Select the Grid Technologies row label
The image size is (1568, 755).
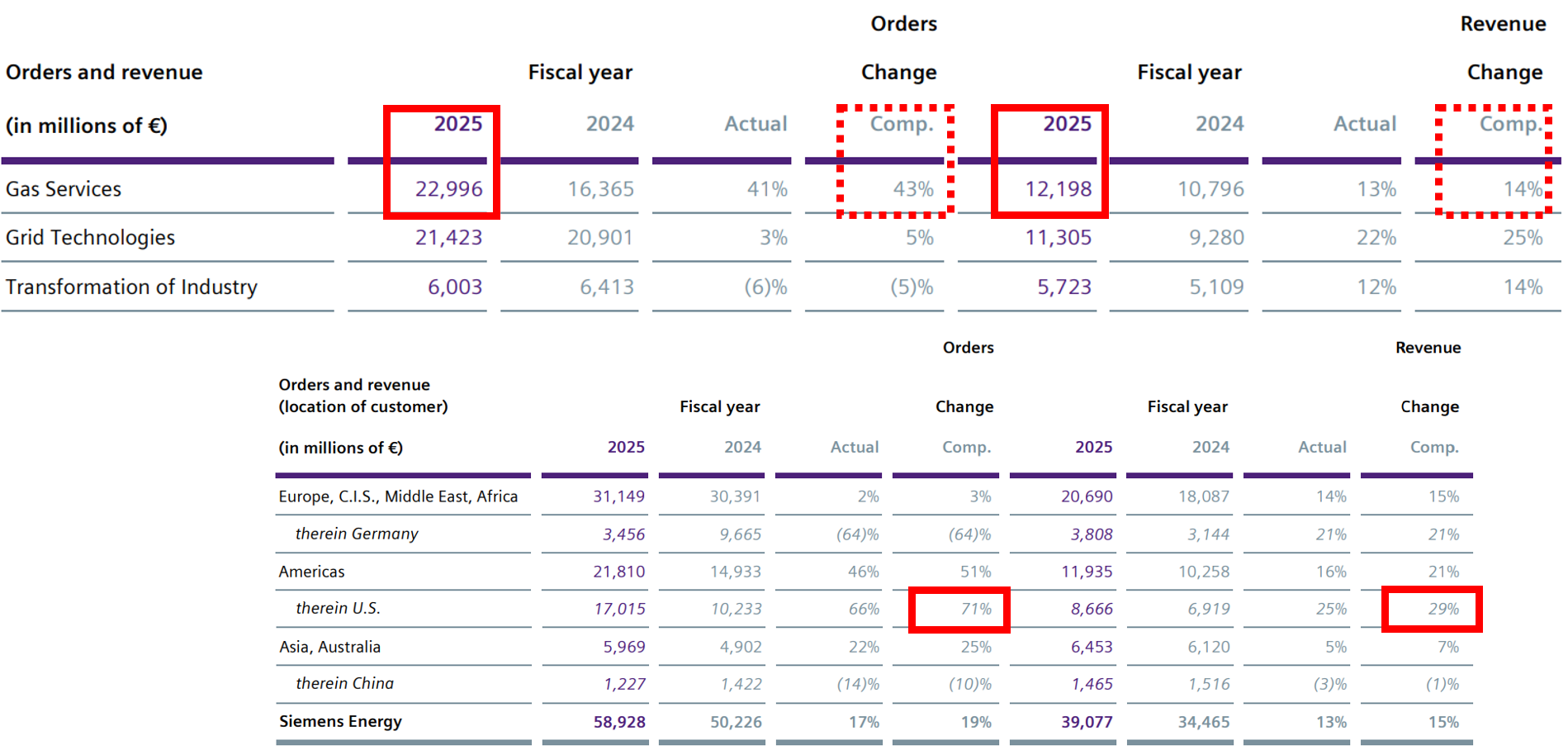90,238
